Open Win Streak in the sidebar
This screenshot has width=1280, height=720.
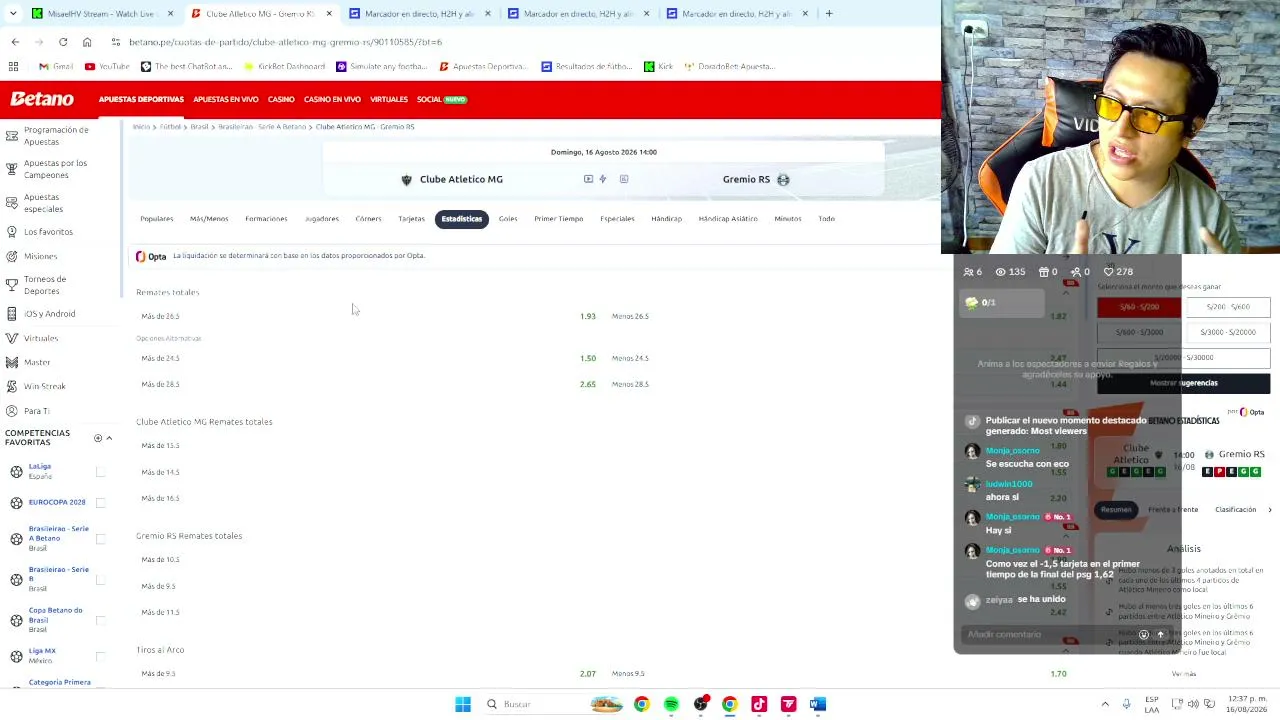(x=45, y=387)
